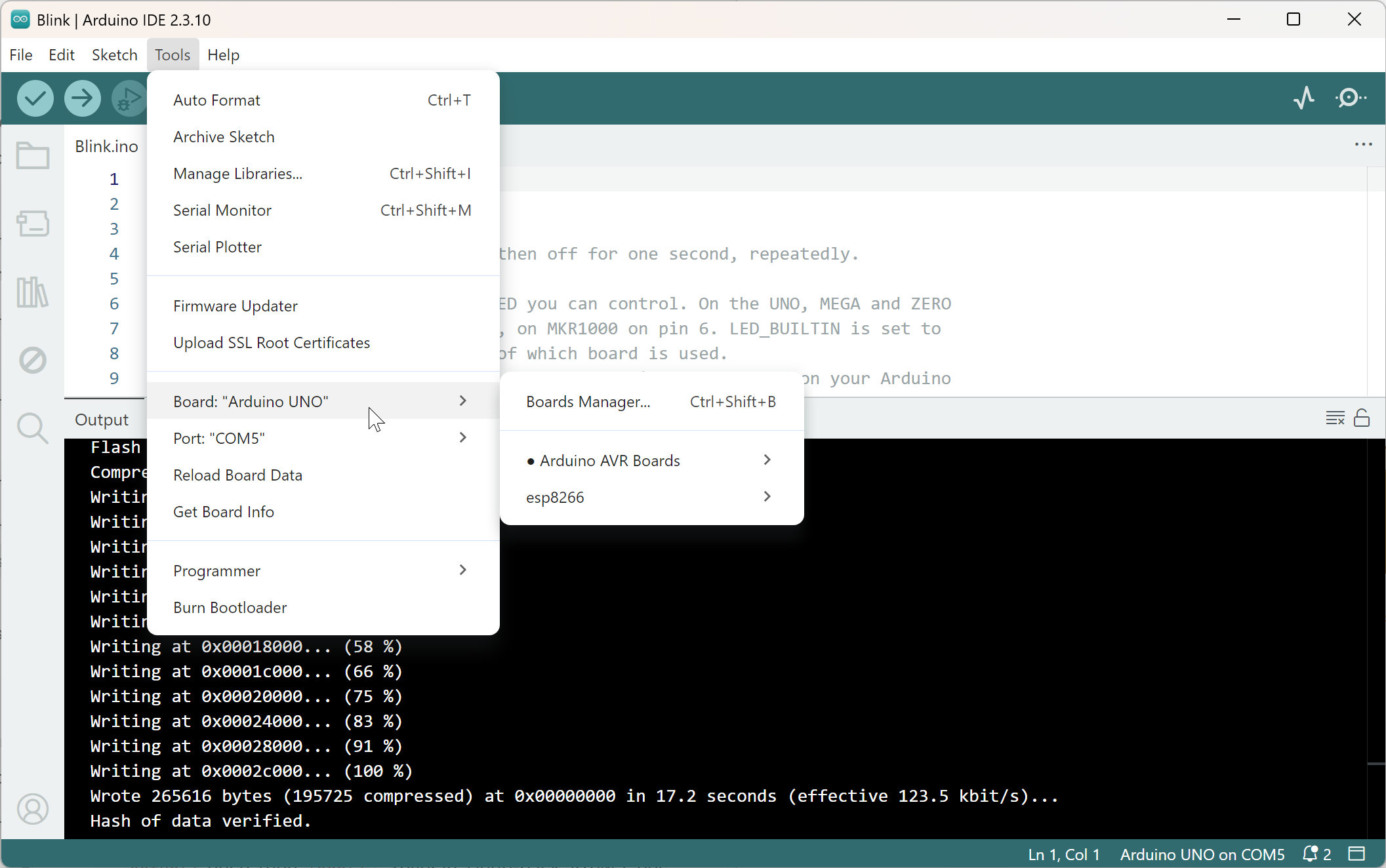Image resolution: width=1386 pixels, height=868 pixels.
Task: Expand the Port "COM5" submenu
Action: (x=323, y=438)
